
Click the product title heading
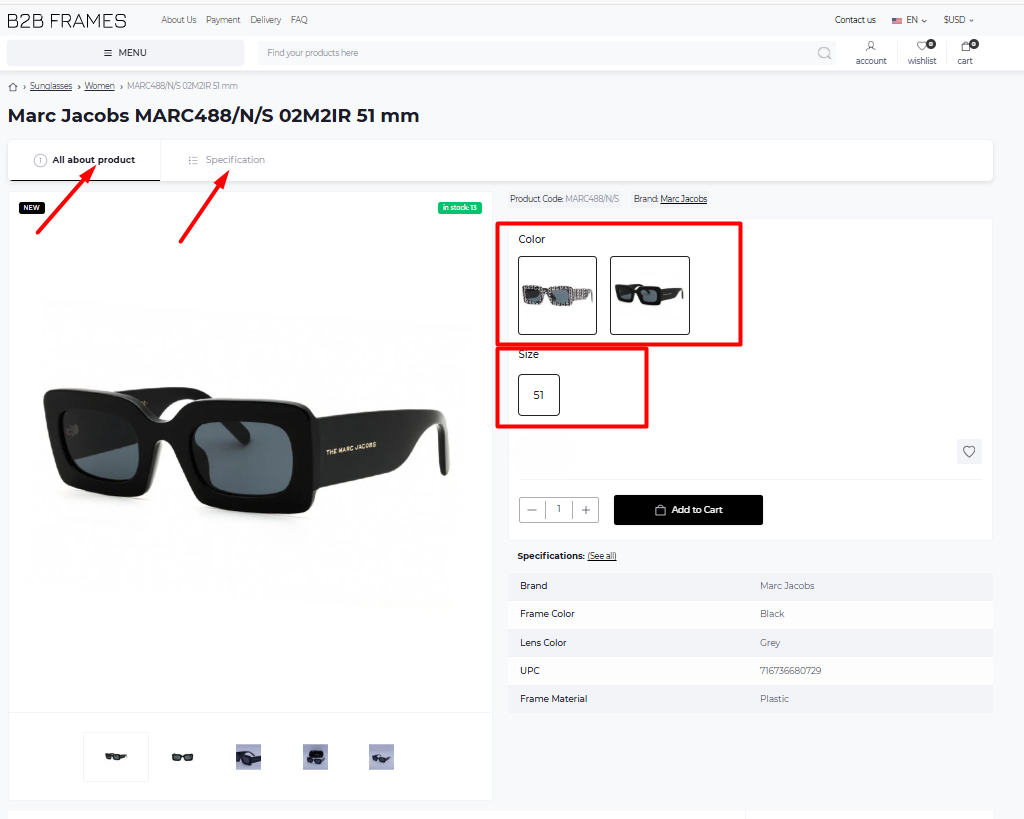click(214, 116)
